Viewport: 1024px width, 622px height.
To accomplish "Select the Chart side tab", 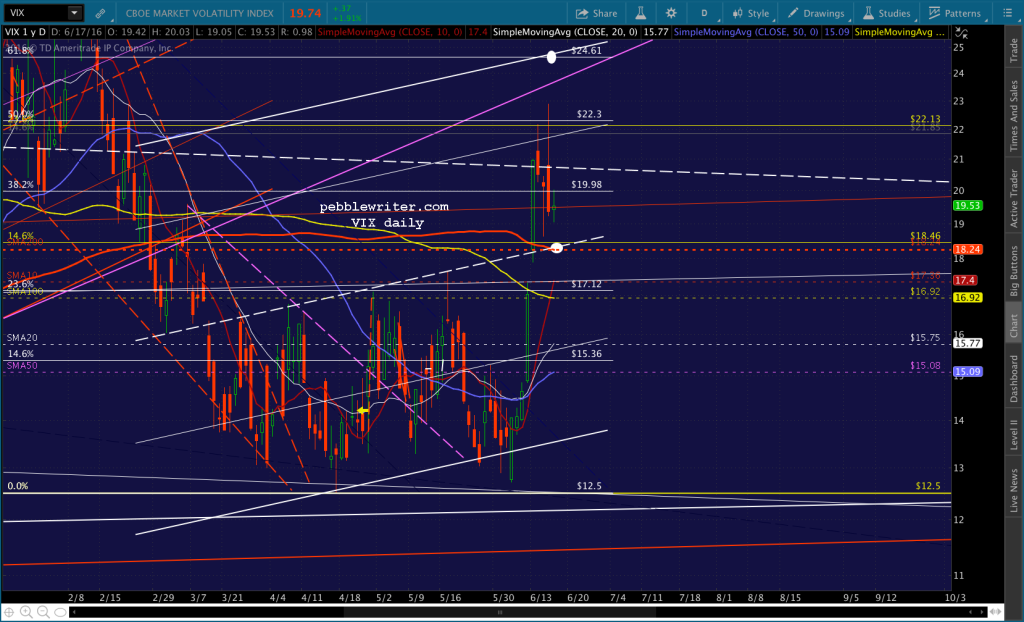I will (x=1014, y=326).
